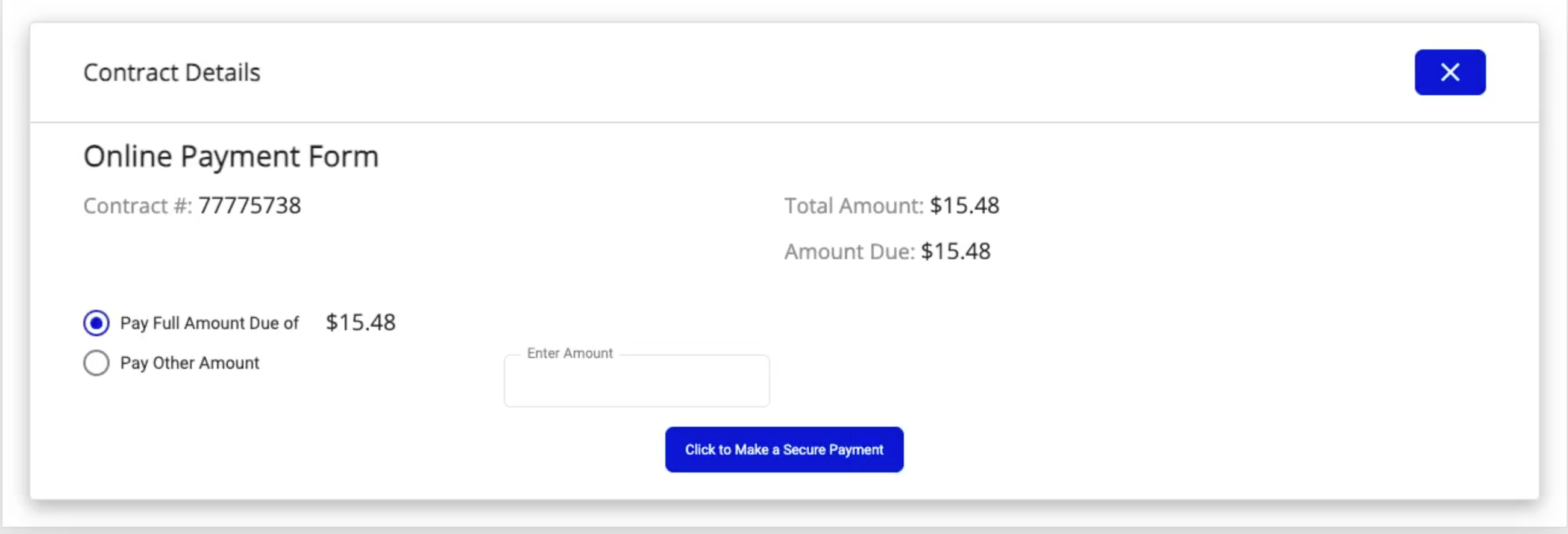The image size is (1568, 534).
Task: Click the "Amount Due:" field label
Action: (849, 251)
